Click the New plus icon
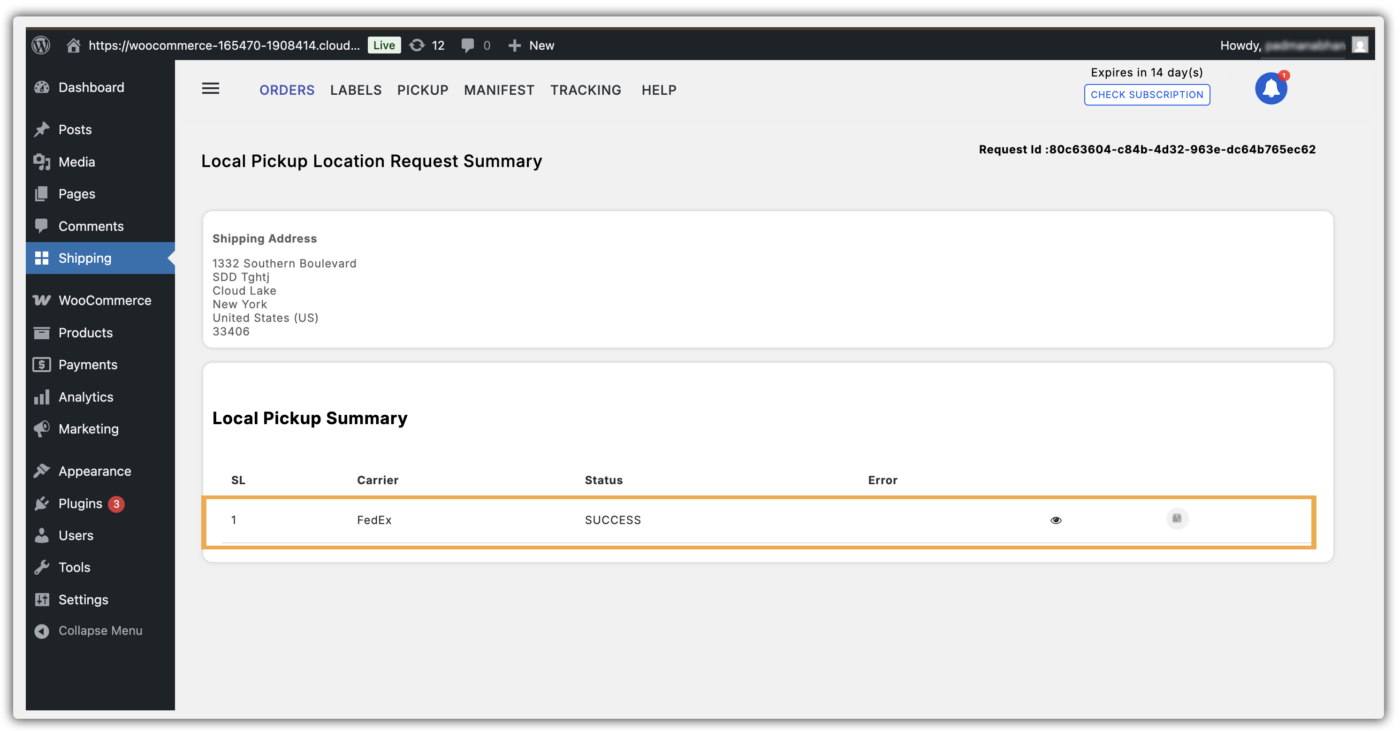The height and width of the screenshot is (731, 1400). point(514,45)
